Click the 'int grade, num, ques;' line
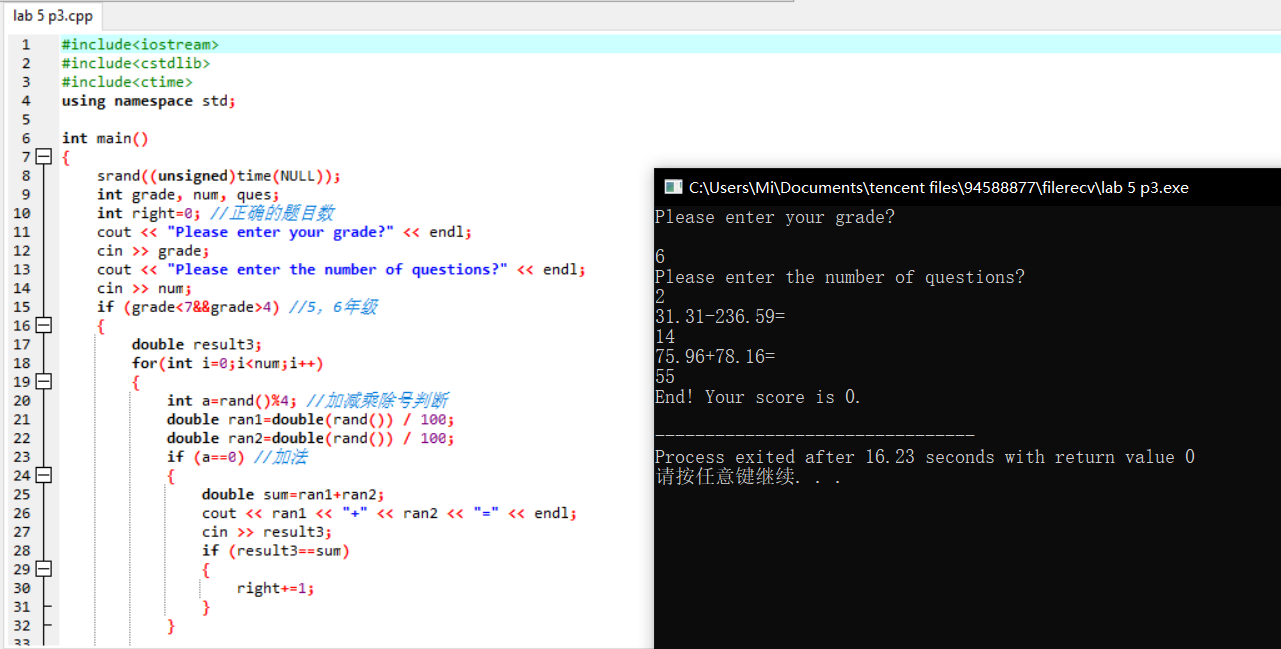The height and width of the screenshot is (649, 1281). point(189,194)
